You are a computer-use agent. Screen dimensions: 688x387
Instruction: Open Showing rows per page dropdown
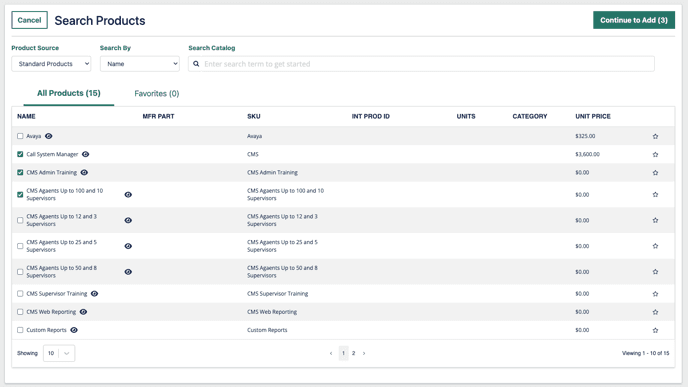[x=59, y=353]
